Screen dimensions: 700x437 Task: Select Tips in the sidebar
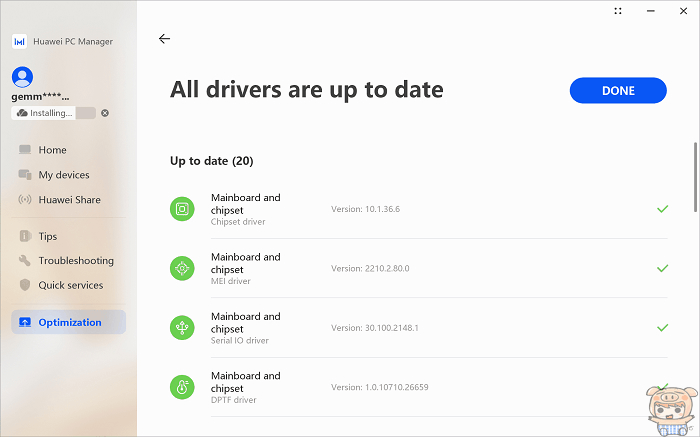click(47, 237)
